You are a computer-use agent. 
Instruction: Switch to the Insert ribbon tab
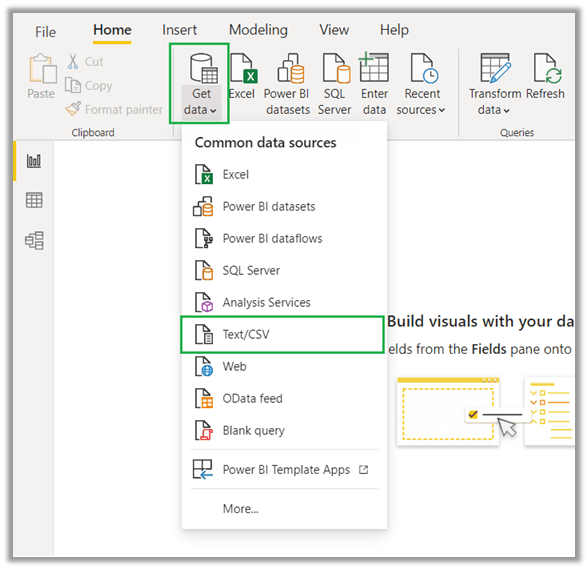tap(179, 30)
